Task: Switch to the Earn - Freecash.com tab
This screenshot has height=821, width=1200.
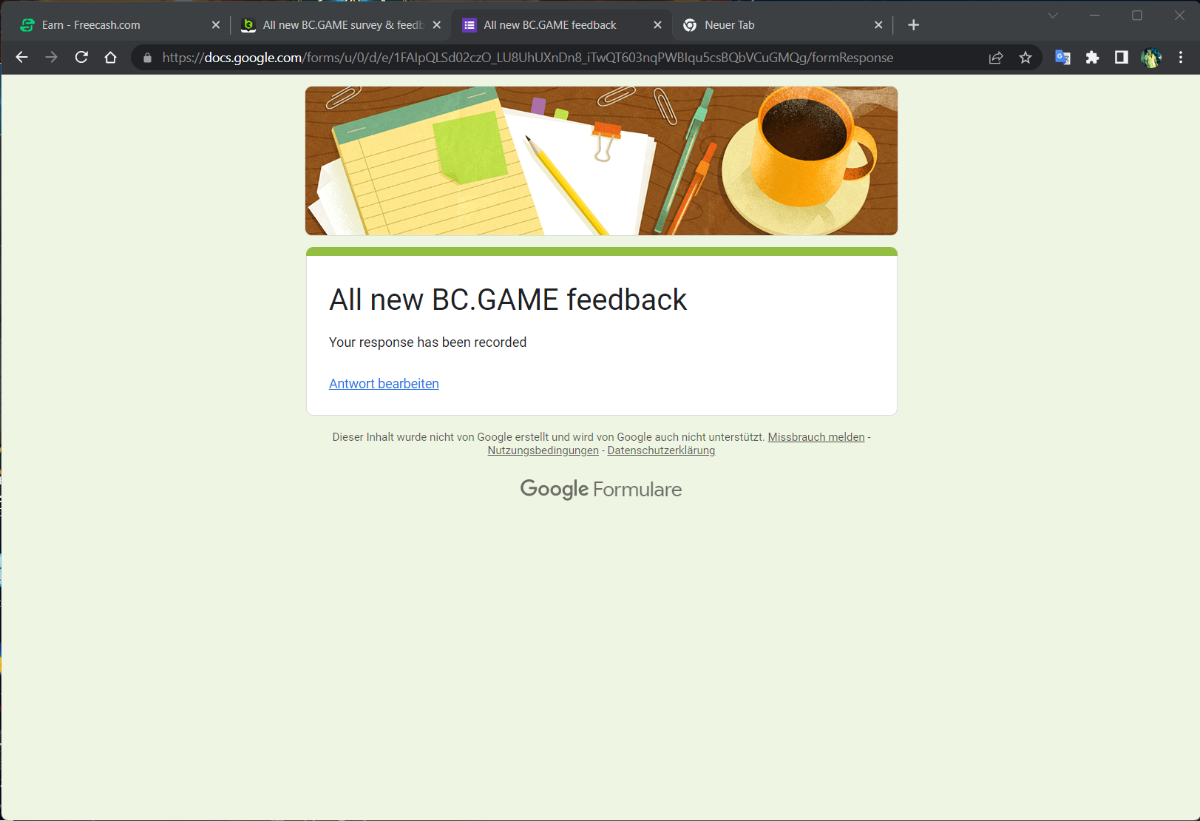Action: point(110,25)
